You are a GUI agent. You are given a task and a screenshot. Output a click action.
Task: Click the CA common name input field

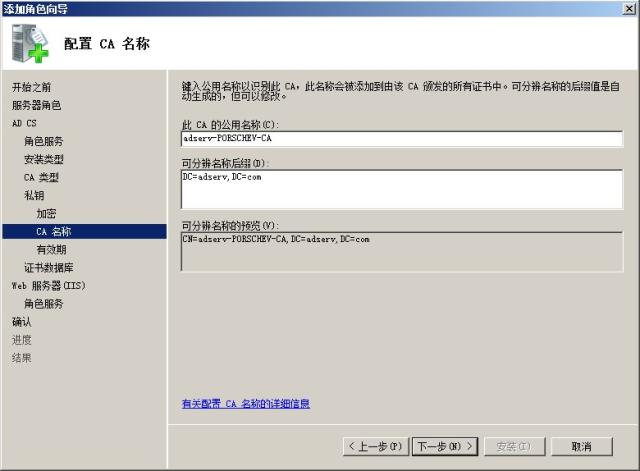point(402,139)
